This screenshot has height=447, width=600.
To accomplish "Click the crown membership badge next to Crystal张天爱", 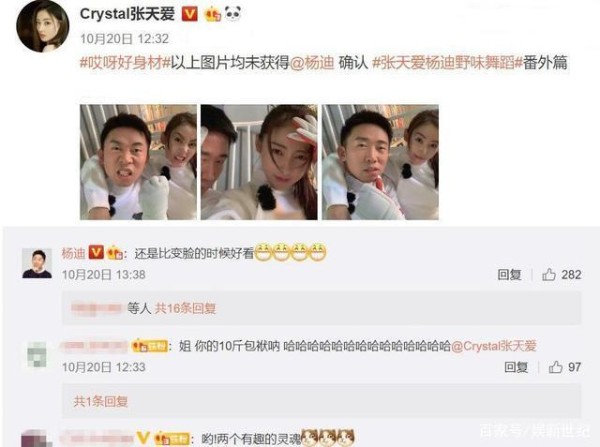I will [x=213, y=15].
